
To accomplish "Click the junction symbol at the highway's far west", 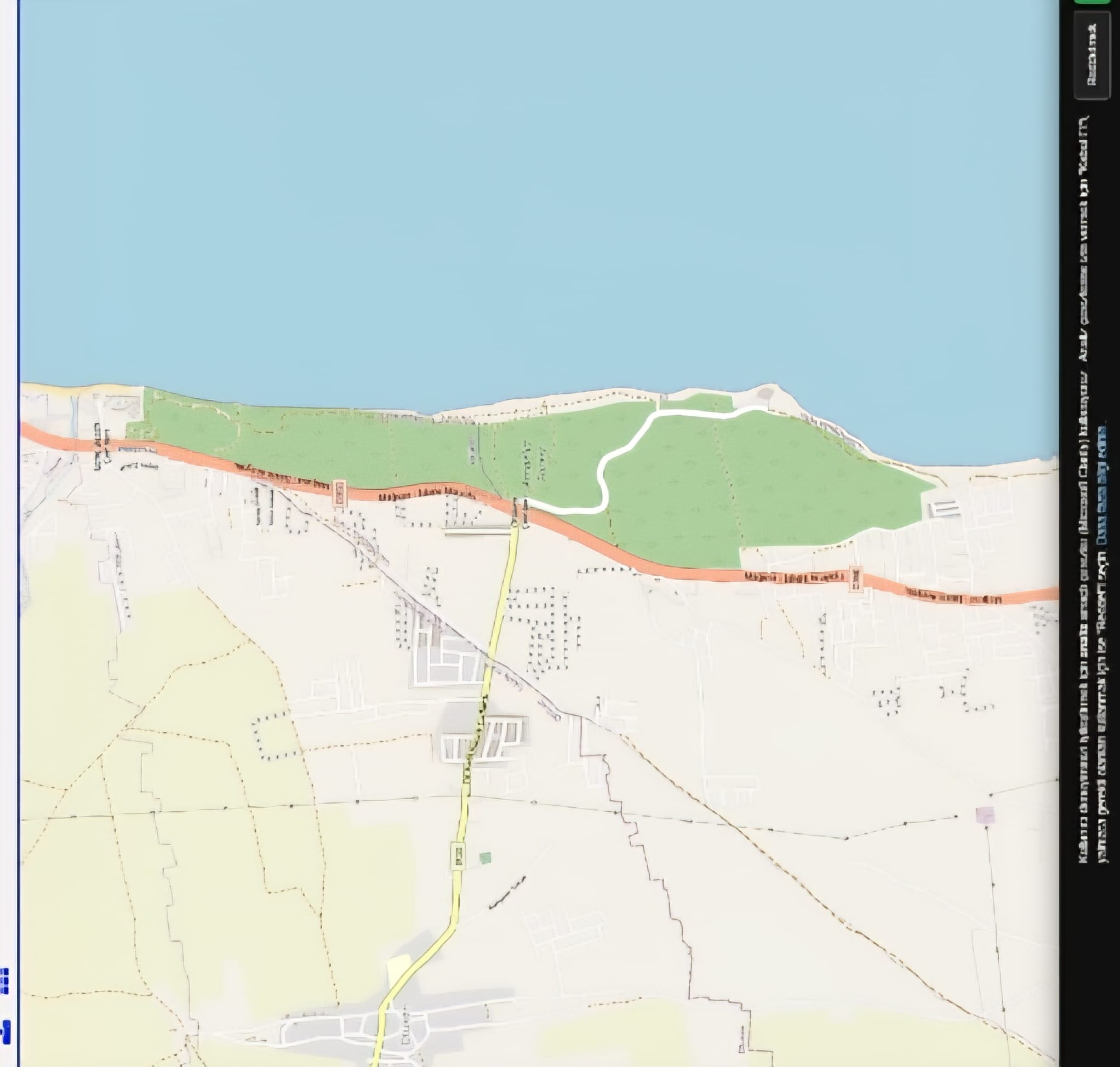I will (101, 446).
